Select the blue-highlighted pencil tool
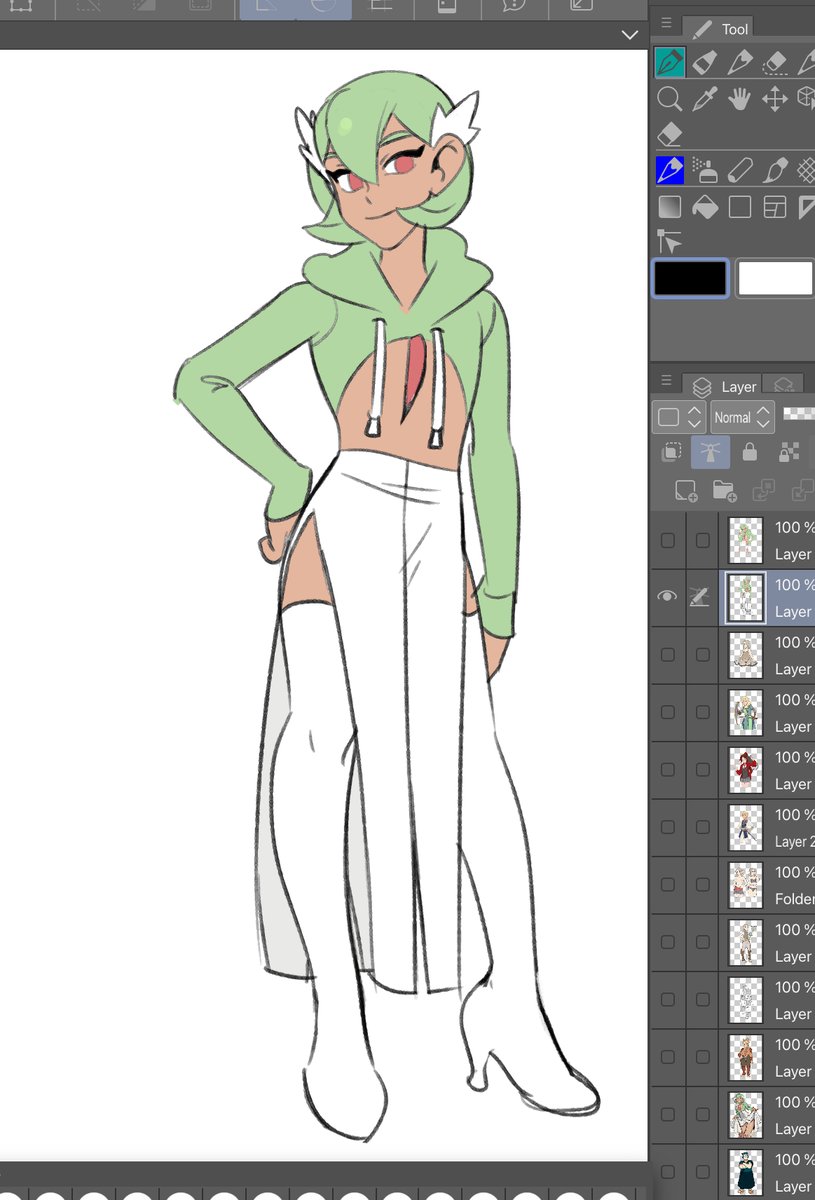The image size is (815, 1200). (669, 170)
